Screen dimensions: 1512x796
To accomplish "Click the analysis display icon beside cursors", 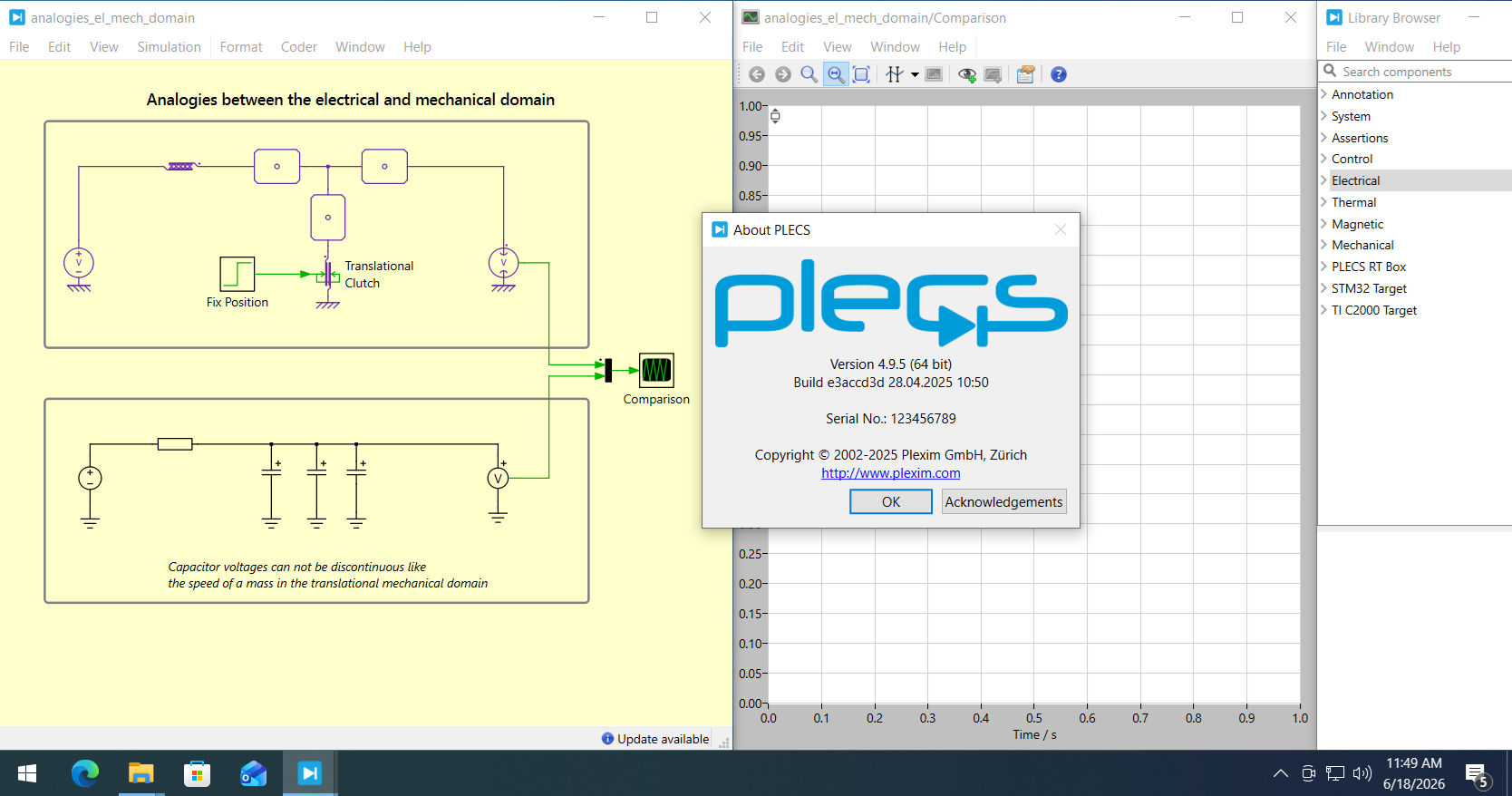I will pyautogui.click(x=934, y=74).
